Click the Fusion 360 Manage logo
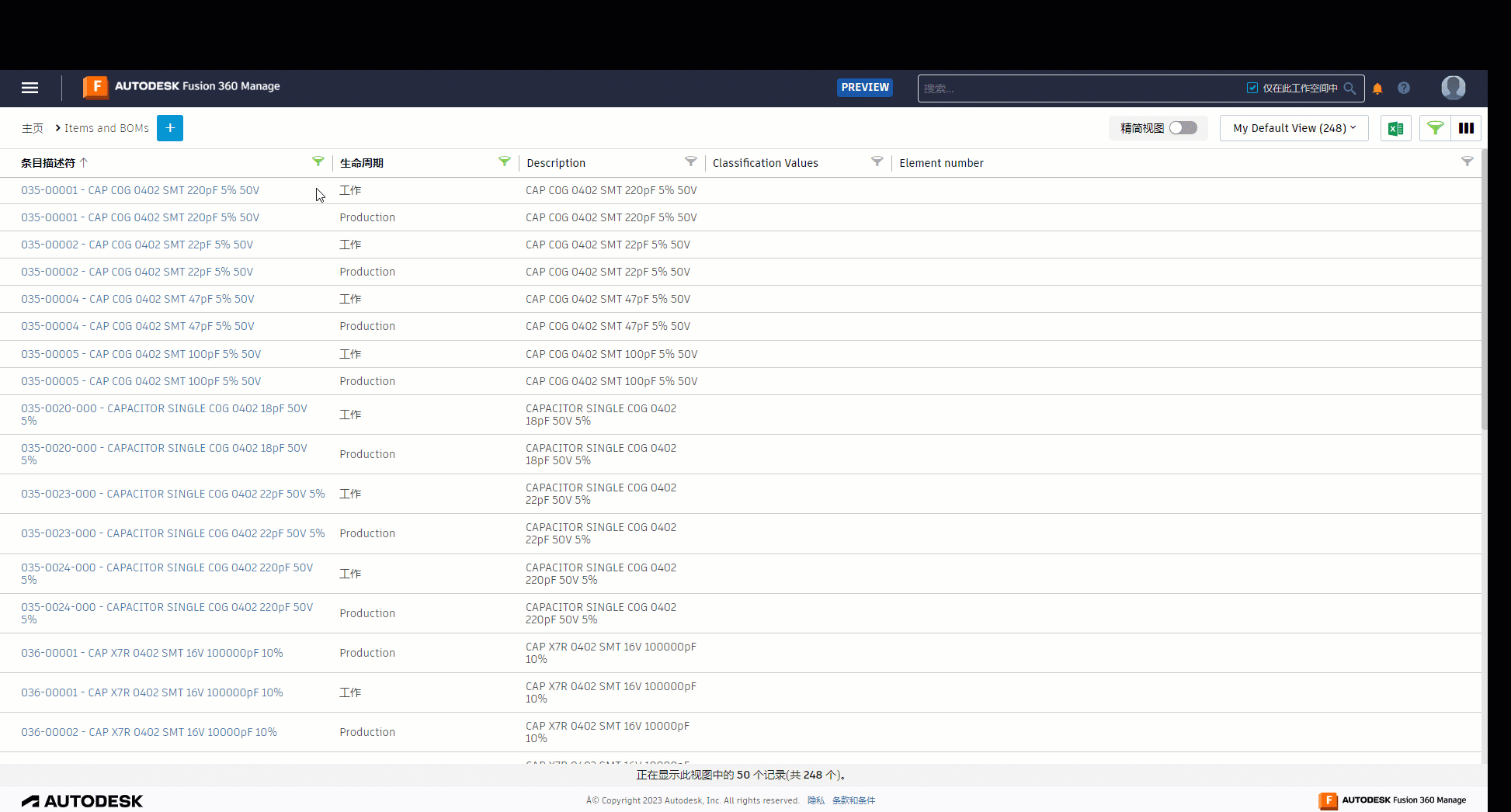 (182, 87)
